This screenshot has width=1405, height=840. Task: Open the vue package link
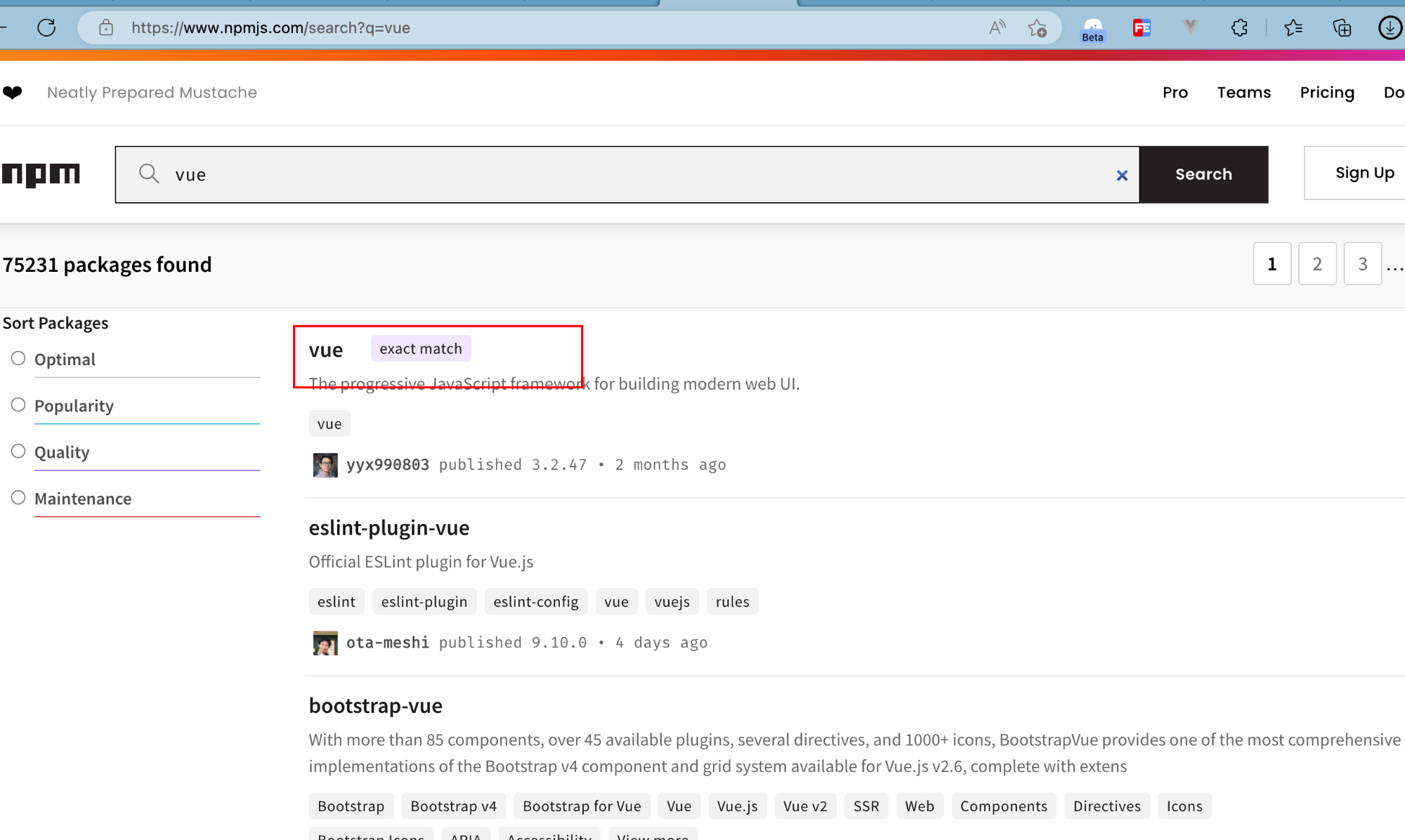[326, 350]
